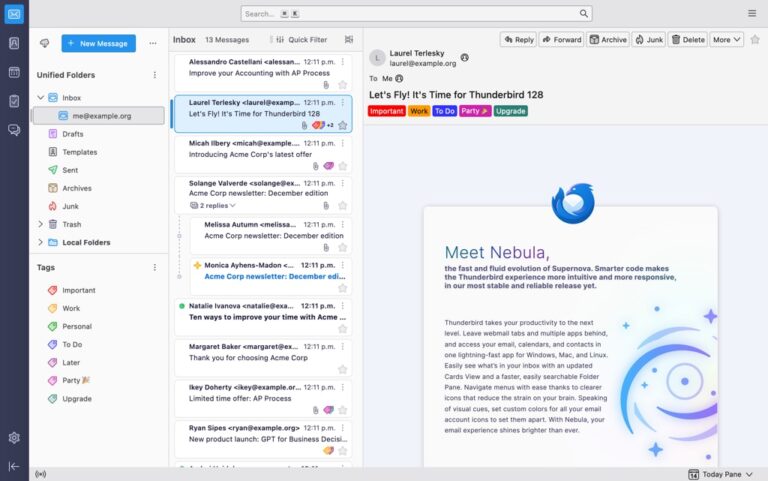768x481 pixels.
Task: Toggle the Quick Filter bar
Action: click(x=301, y=40)
